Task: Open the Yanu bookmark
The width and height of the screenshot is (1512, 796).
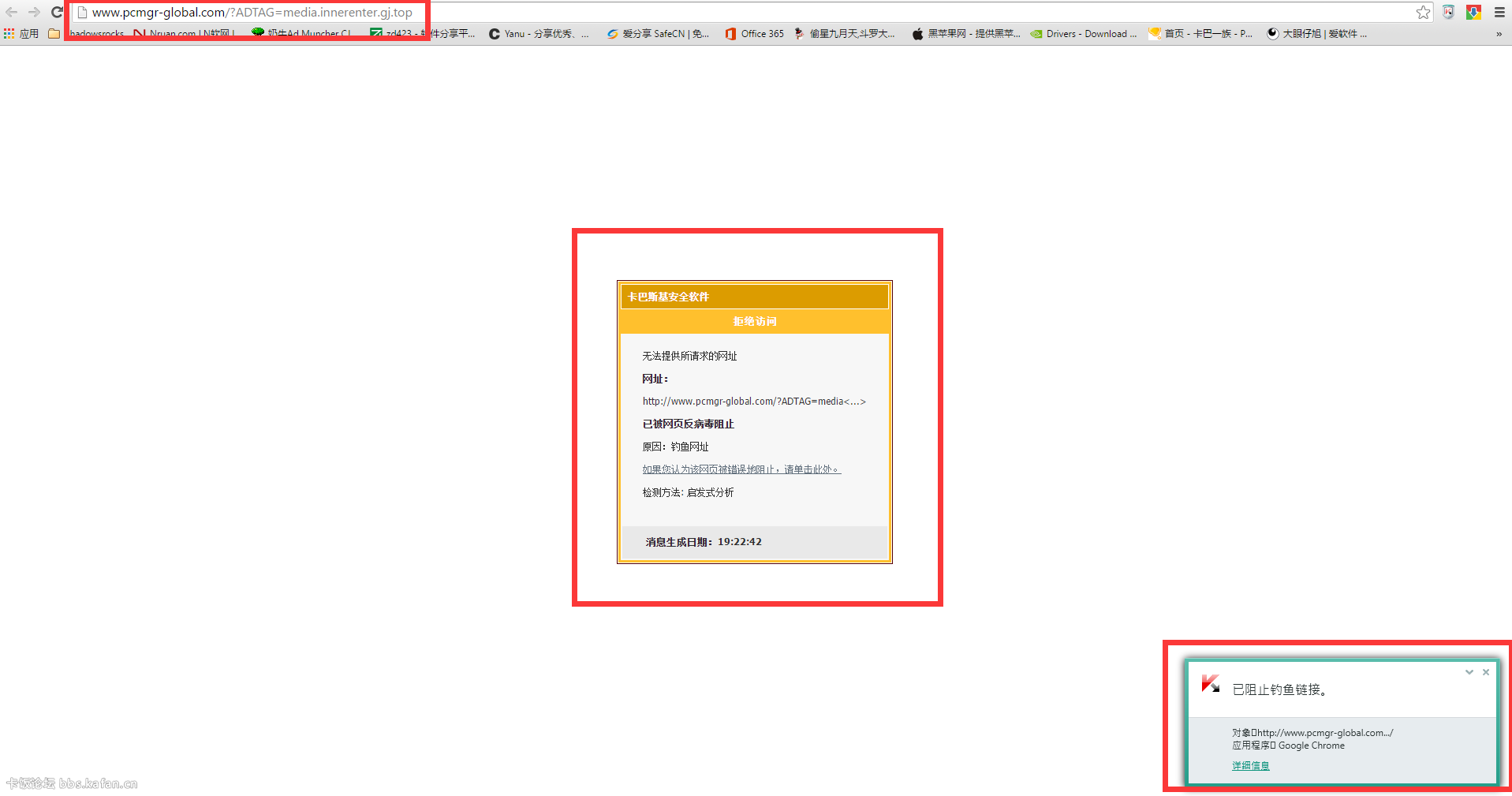Action: [539, 33]
